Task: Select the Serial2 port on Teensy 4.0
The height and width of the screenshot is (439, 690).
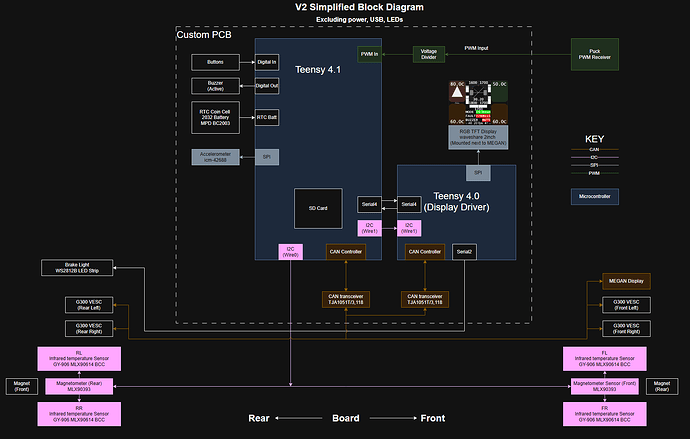Action: coord(466,251)
